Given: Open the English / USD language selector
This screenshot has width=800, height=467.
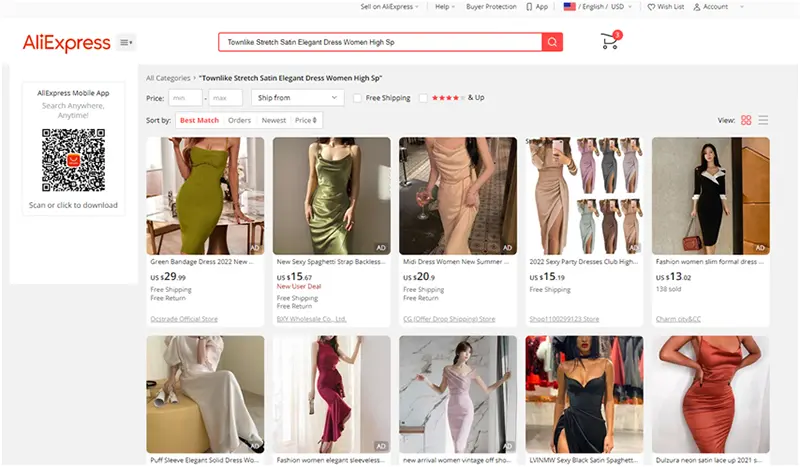Looking at the screenshot, I should click(597, 7).
